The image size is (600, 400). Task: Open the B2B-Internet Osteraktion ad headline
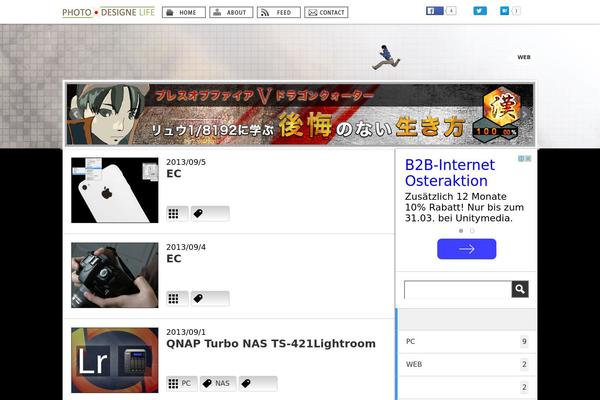tap(450, 173)
